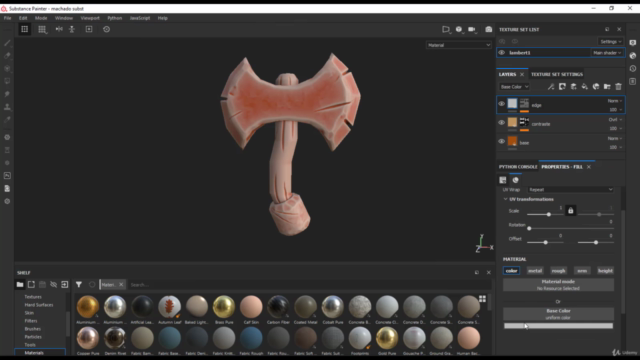Select Textures category in shelf

(33, 297)
